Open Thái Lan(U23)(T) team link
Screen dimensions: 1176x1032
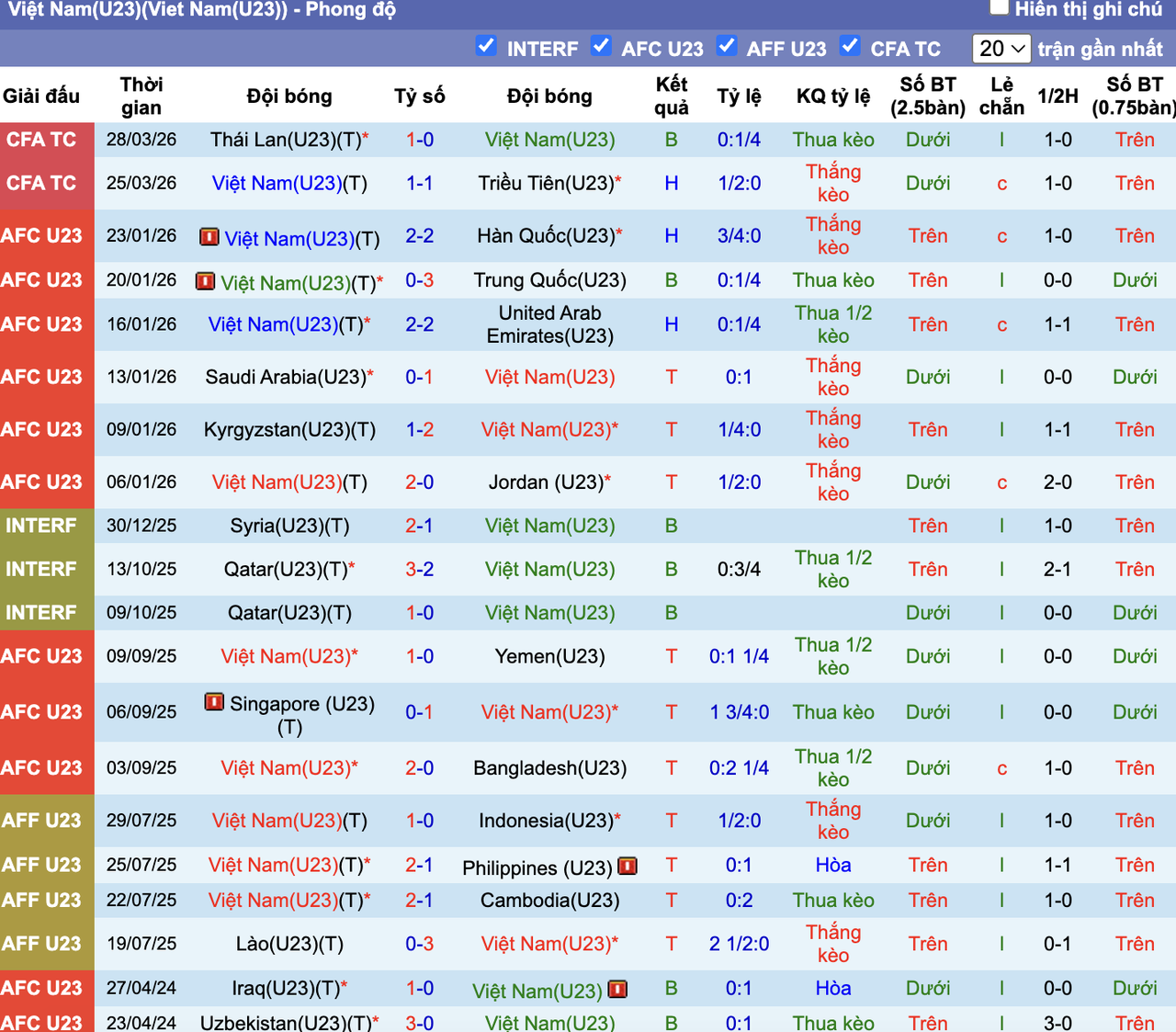coord(286,140)
